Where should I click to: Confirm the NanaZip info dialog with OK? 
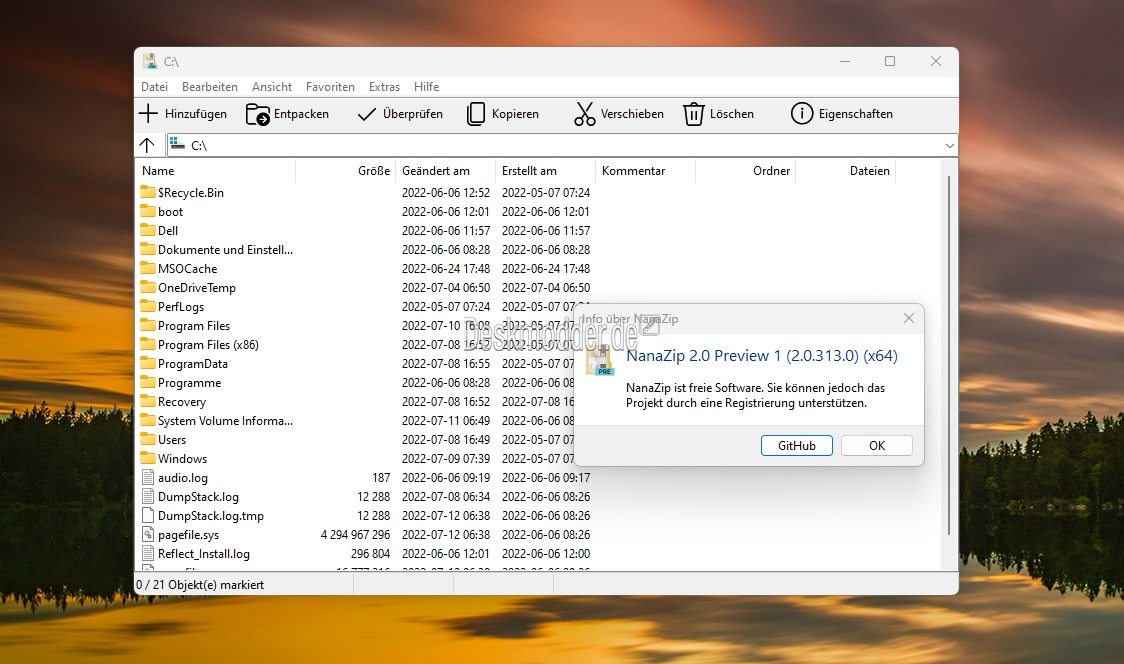click(x=877, y=445)
